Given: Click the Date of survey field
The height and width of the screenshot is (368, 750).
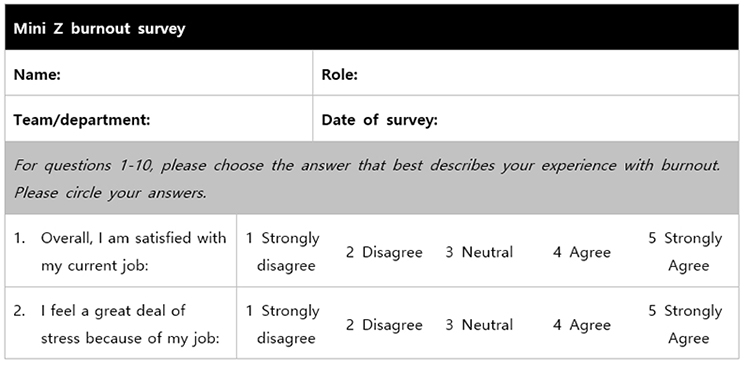Looking at the screenshot, I should point(526,119).
